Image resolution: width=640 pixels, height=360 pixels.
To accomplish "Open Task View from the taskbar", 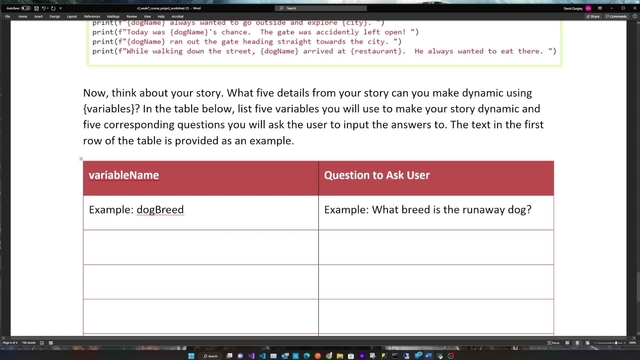I will coord(229,356).
